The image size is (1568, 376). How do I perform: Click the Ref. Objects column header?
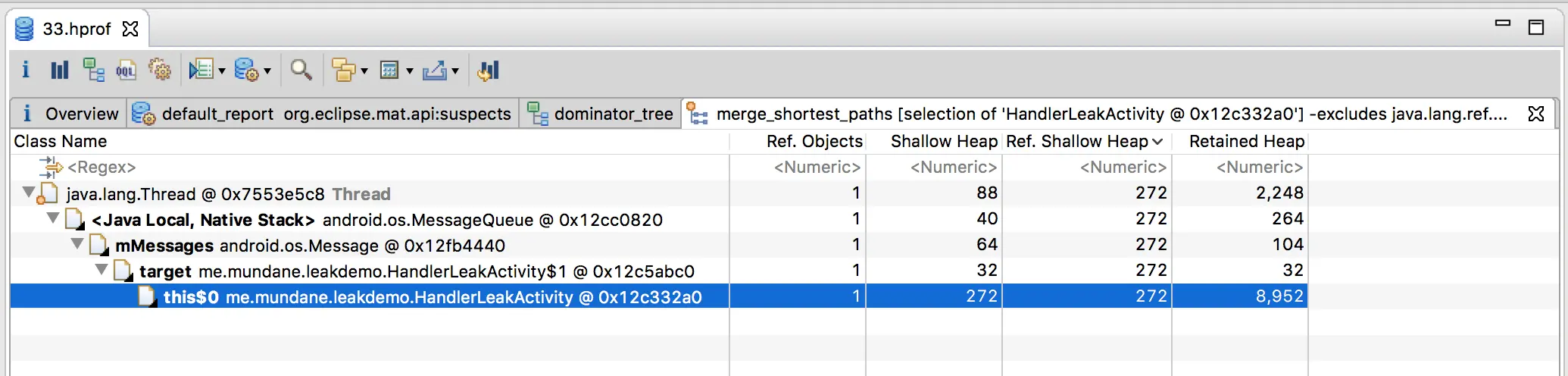click(x=814, y=141)
